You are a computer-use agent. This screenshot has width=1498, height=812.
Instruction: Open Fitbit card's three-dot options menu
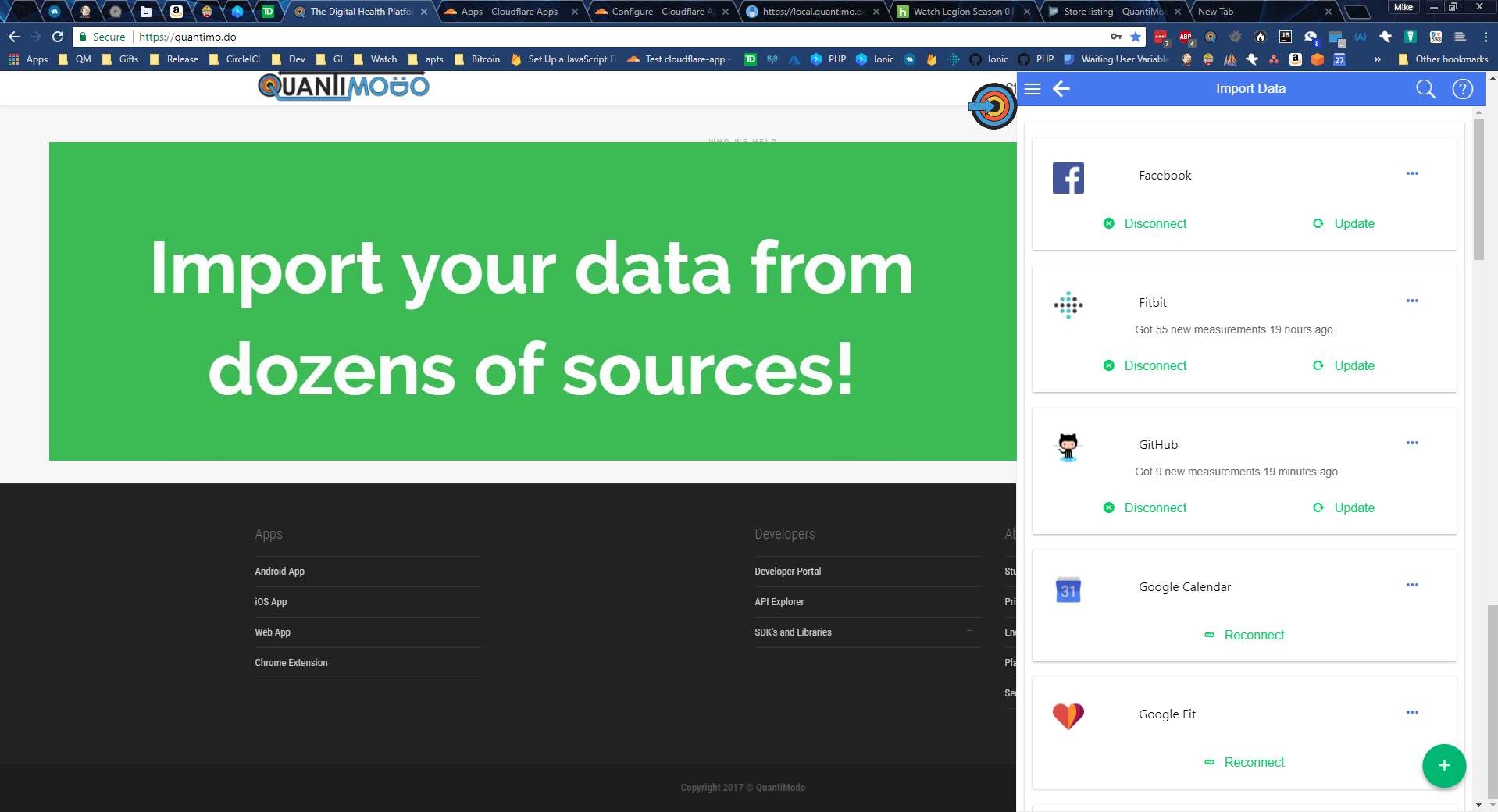pyautogui.click(x=1412, y=301)
